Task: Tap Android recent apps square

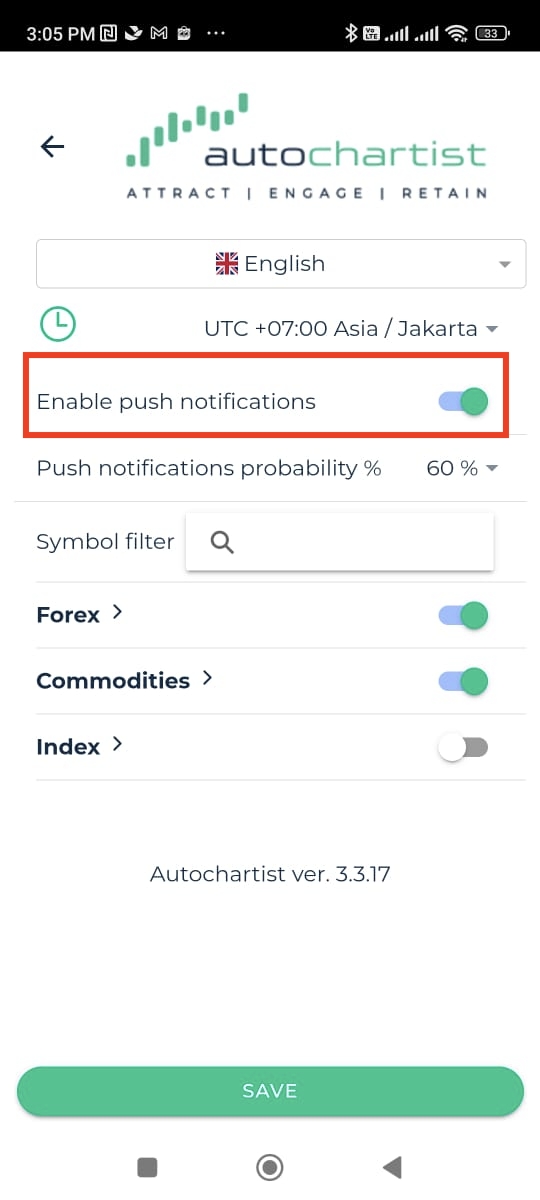Action: pos(147,1166)
